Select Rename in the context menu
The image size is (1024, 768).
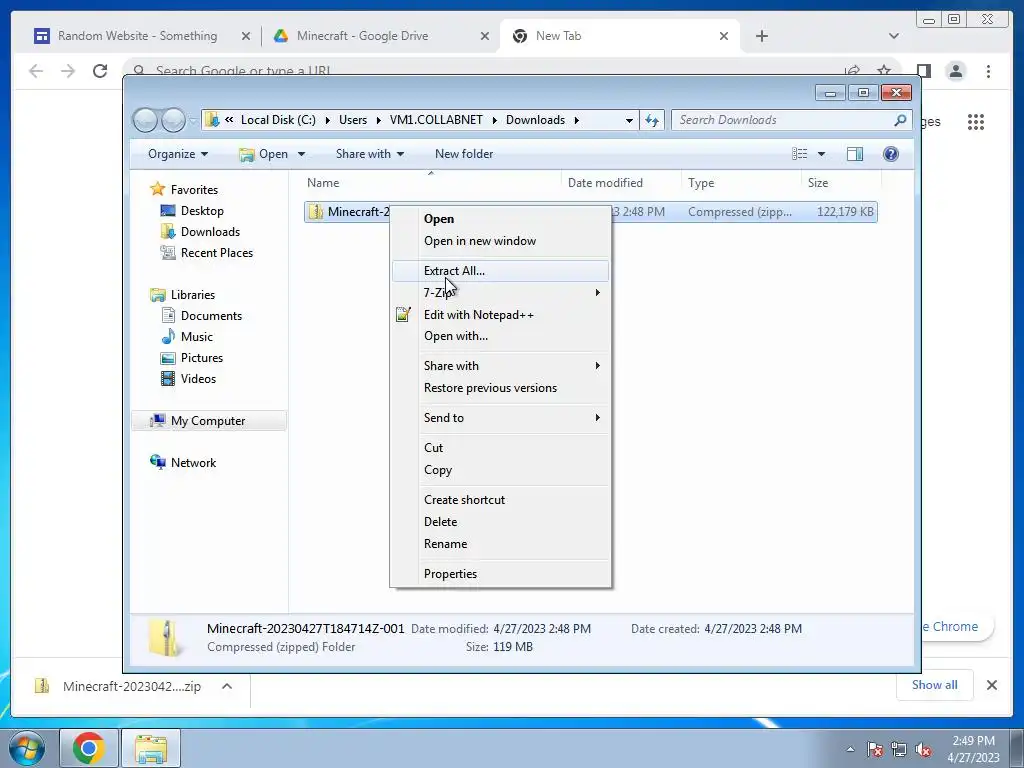pyautogui.click(x=500, y=544)
